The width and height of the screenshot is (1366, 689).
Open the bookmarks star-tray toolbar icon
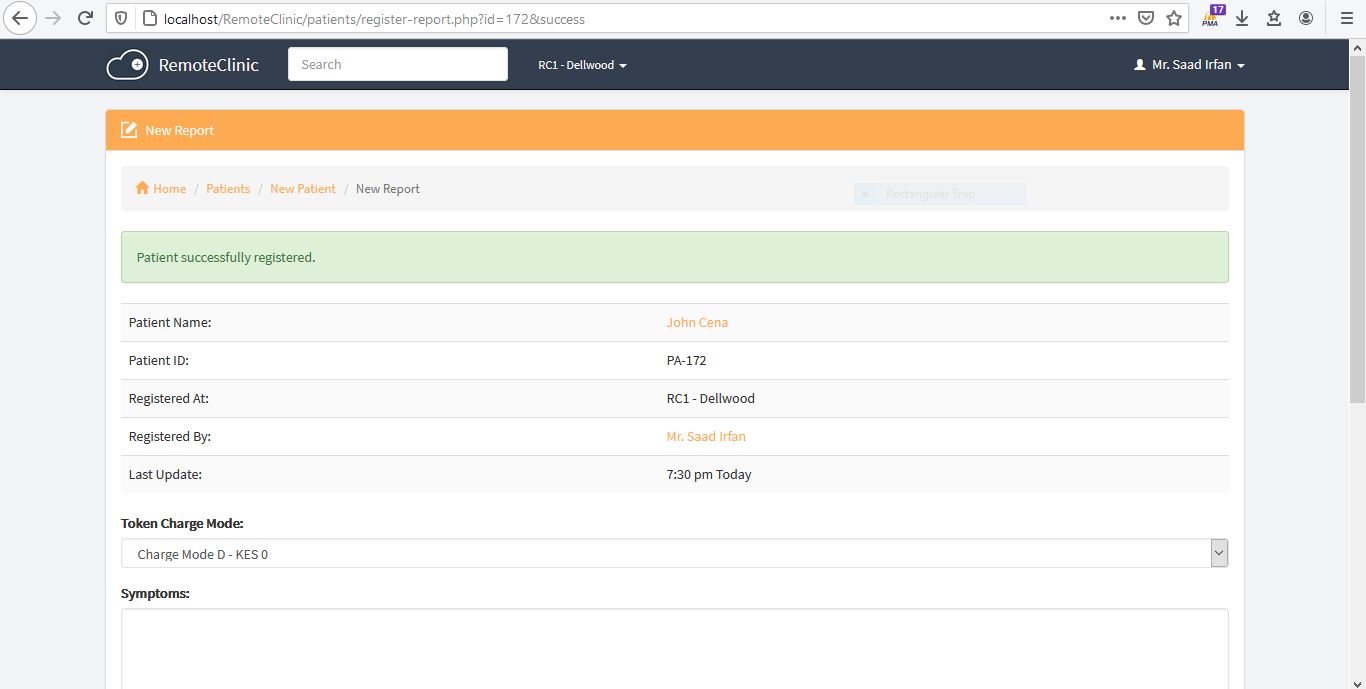(1274, 18)
